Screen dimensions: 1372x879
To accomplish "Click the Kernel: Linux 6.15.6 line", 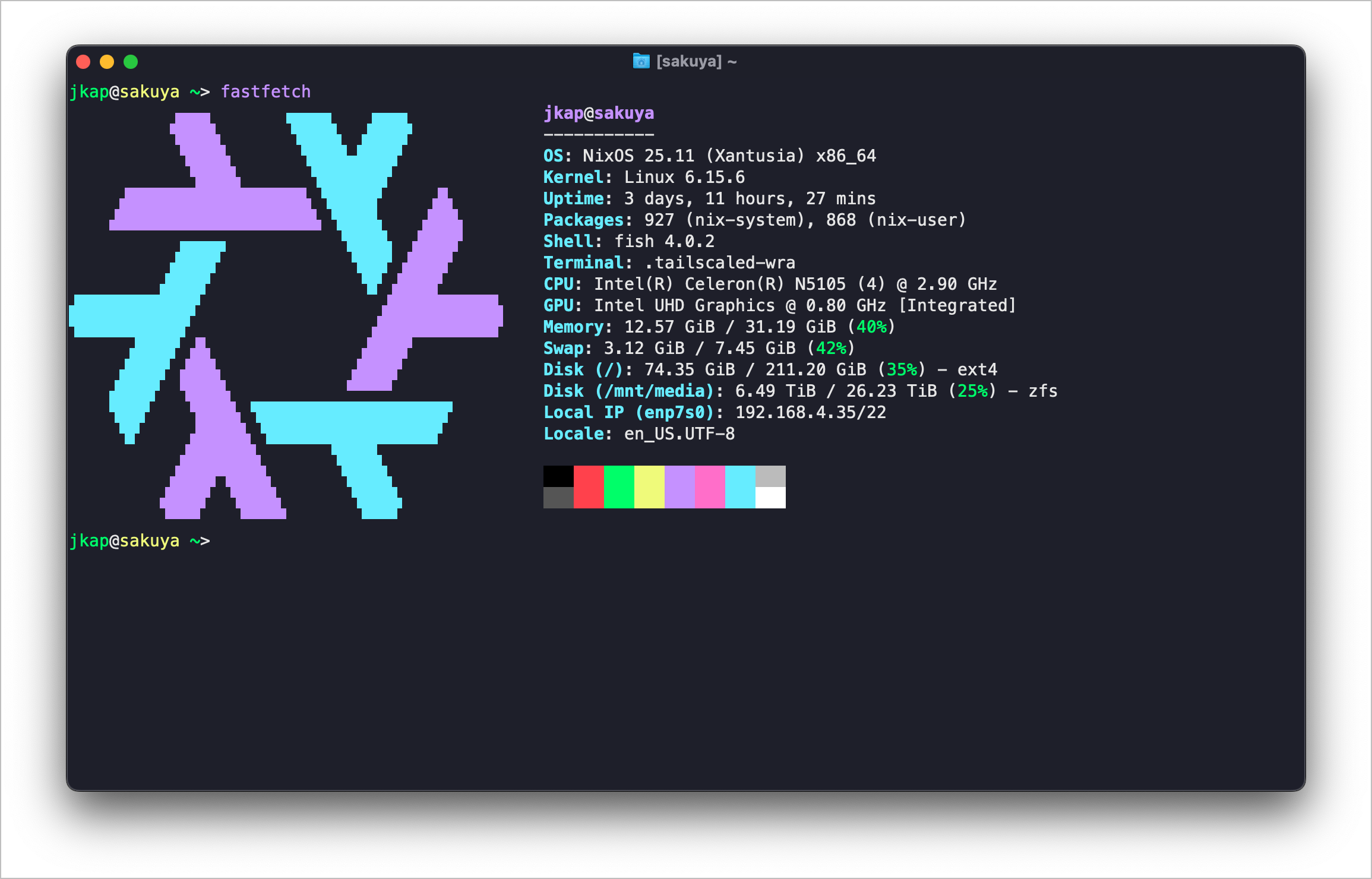I will [x=644, y=177].
